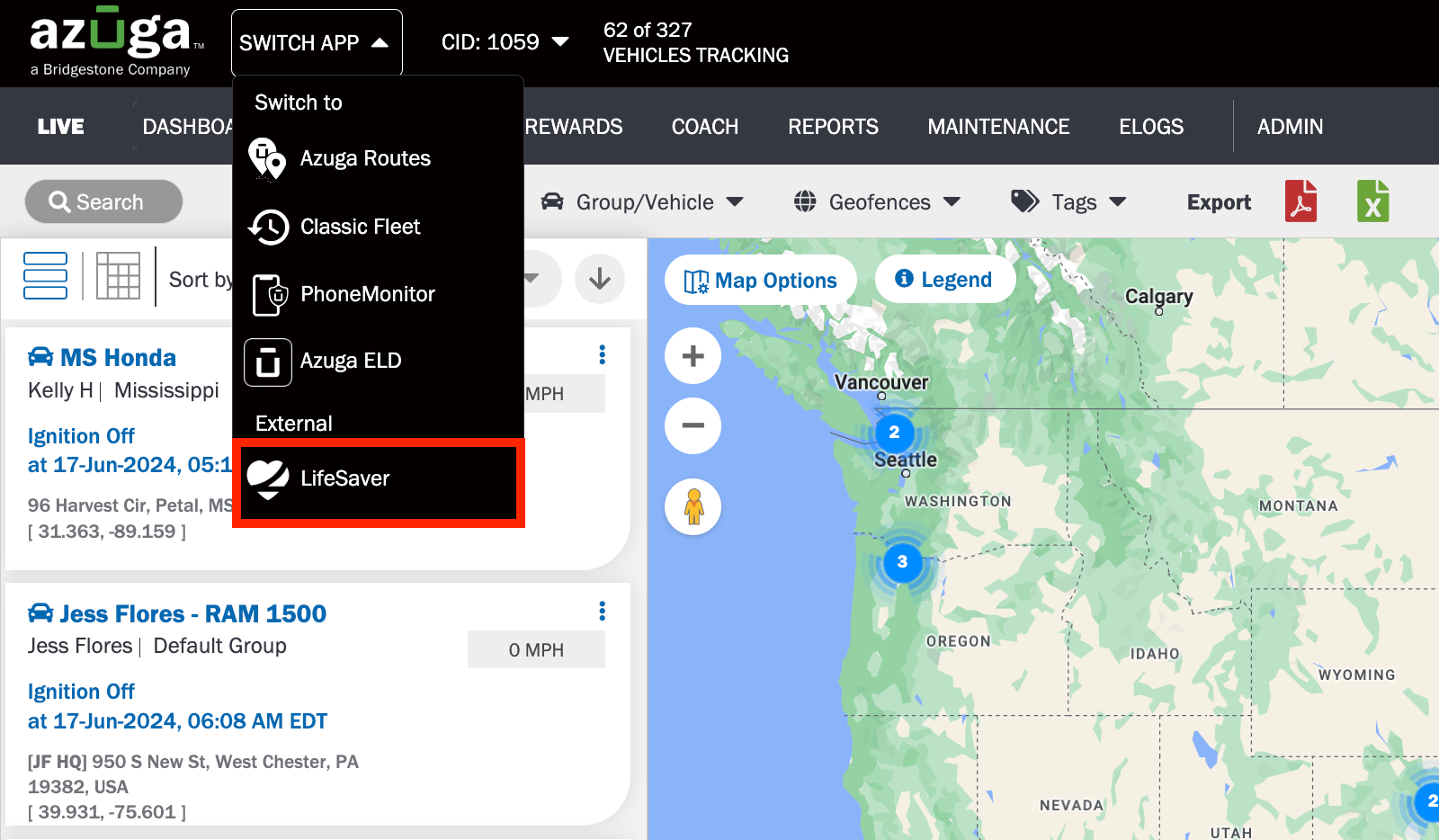Select the Street View pegman
1439x840 pixels.
[693, 506]
